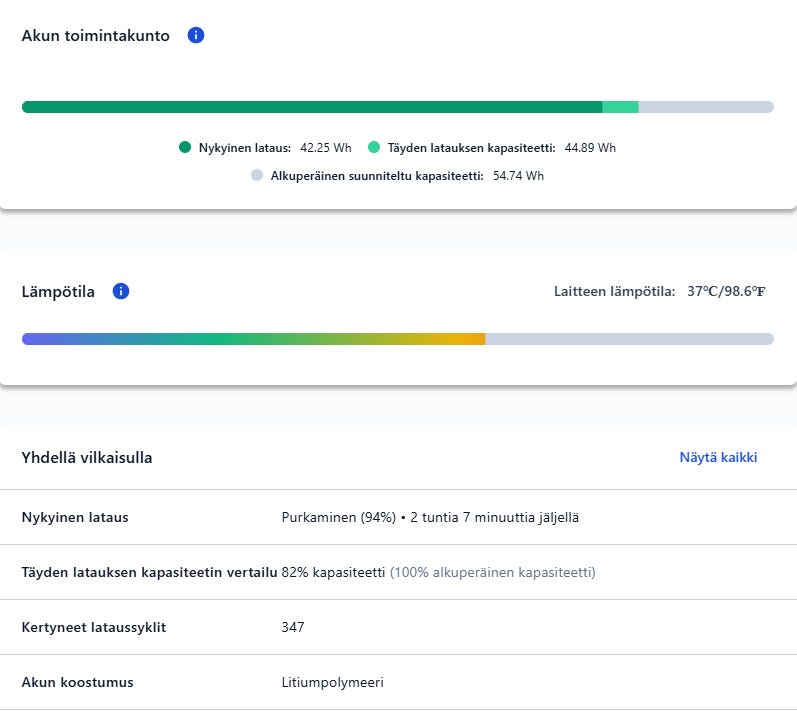Click the temperature gradient bar
The height and width of the screenshot is (723, 797).
(397, 339)
